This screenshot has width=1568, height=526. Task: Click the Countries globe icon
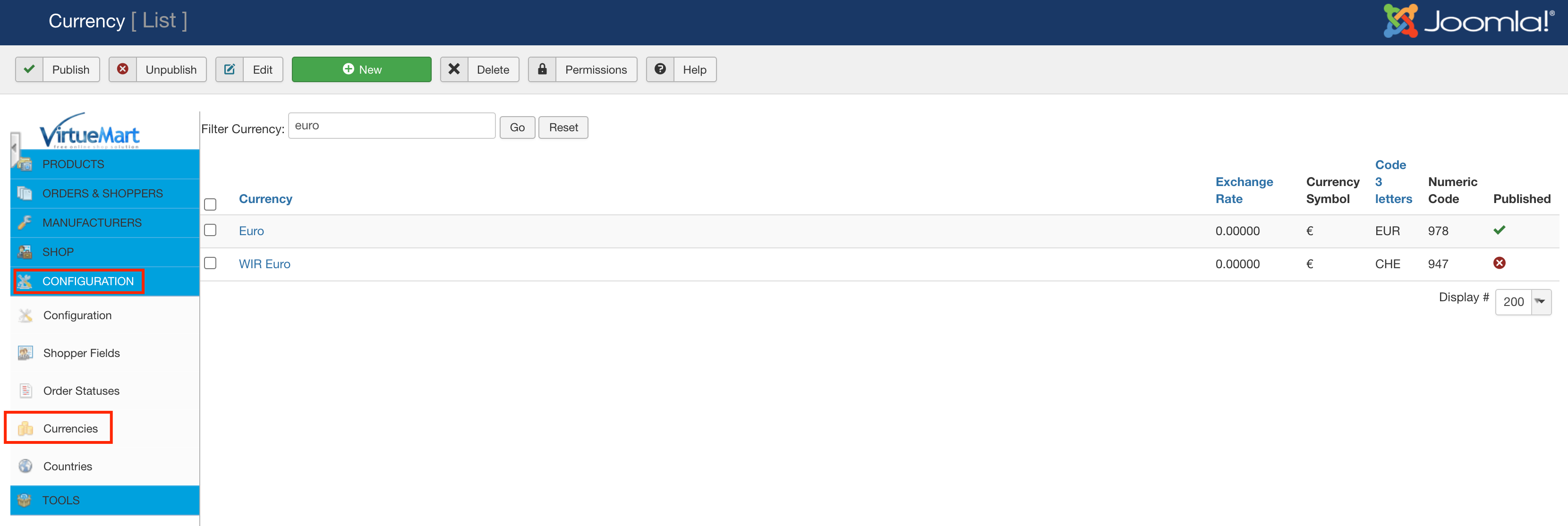coord(25,466)
